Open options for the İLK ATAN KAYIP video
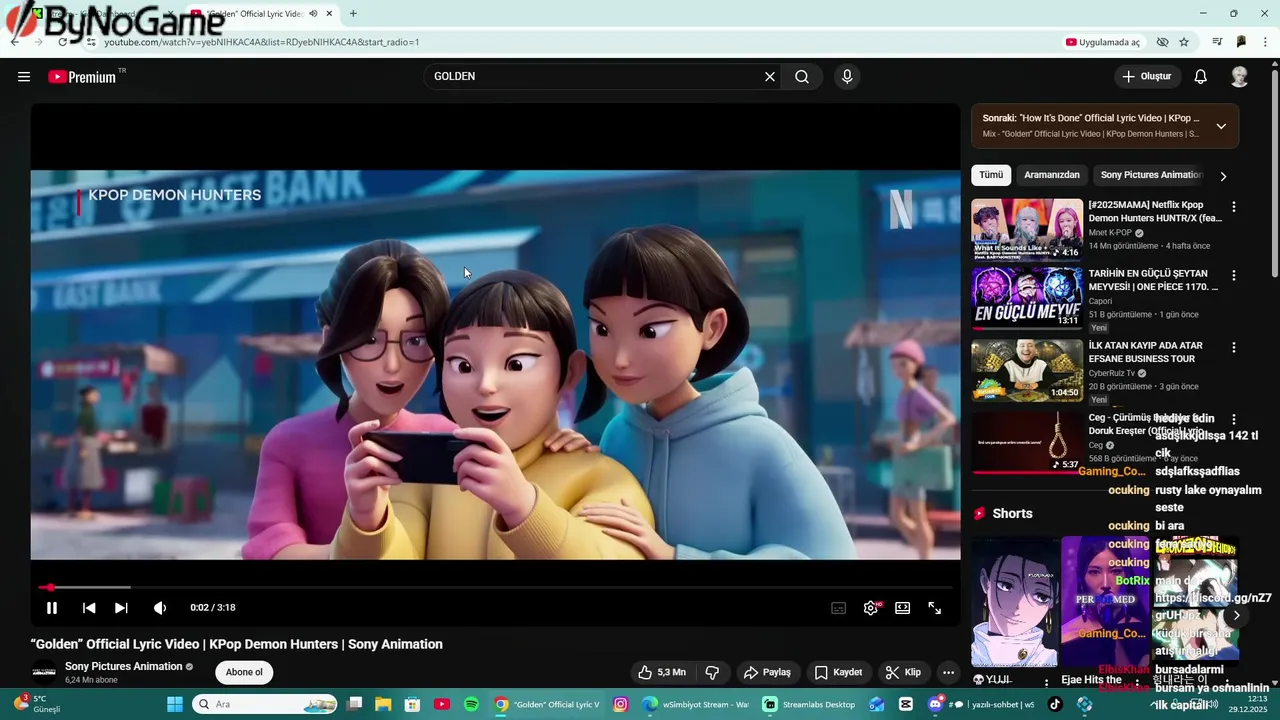This screenshot has width=1280, height=720. 1233,347
